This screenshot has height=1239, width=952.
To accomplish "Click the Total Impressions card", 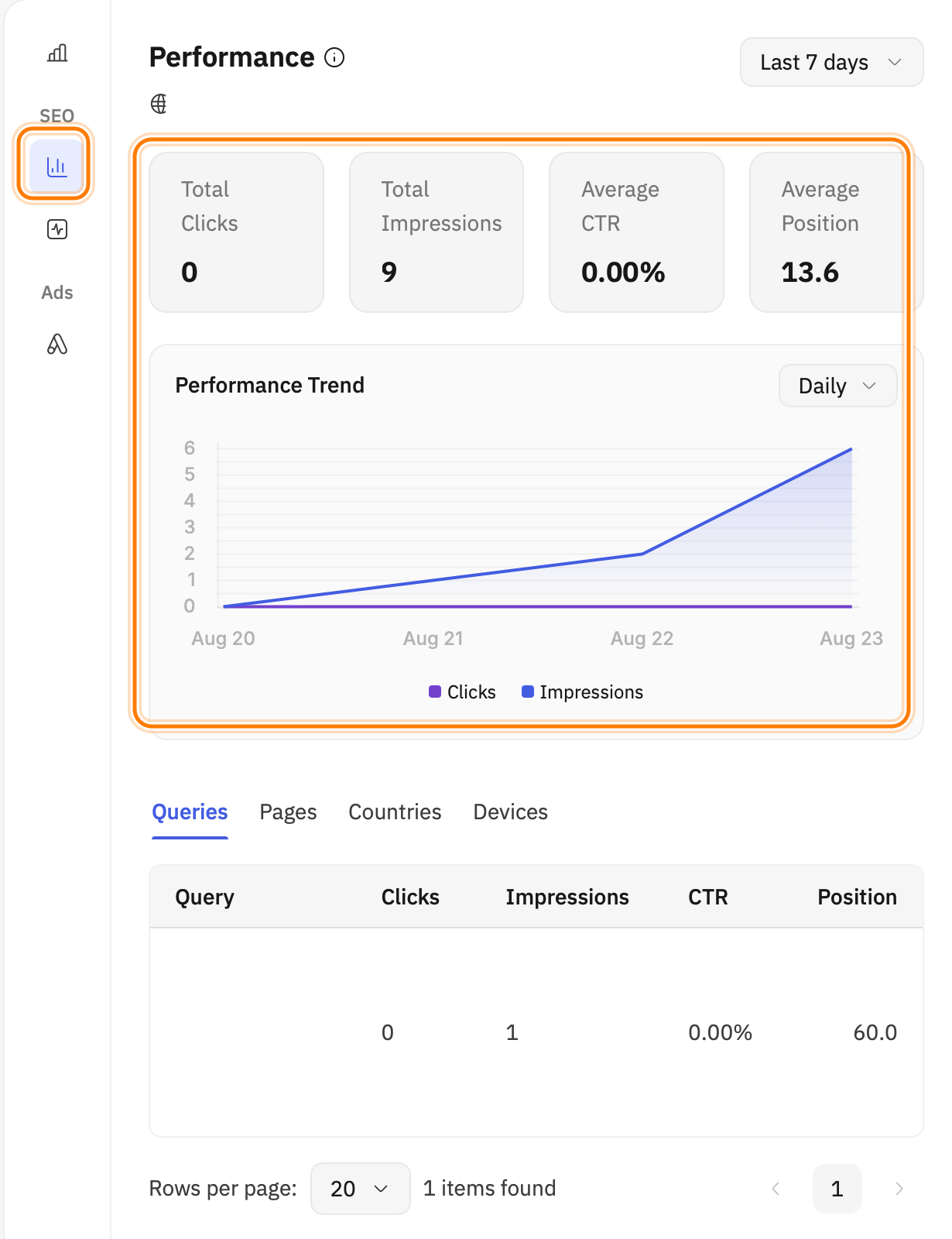I will pos(437,232).
